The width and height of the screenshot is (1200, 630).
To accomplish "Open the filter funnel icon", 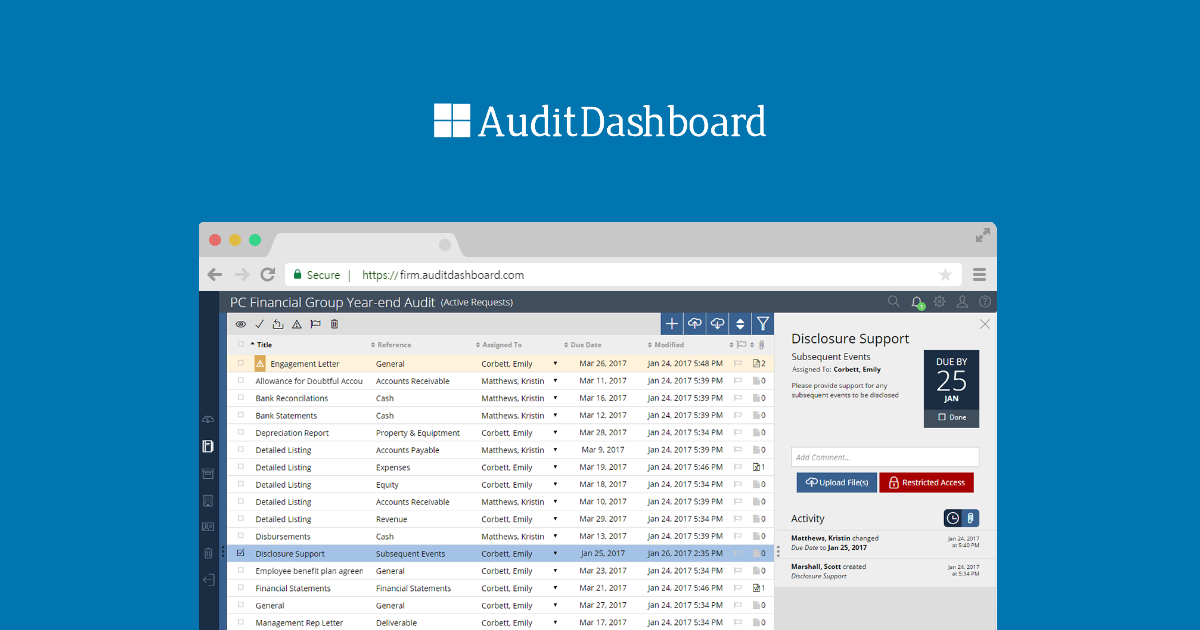I will click(763, 324).
